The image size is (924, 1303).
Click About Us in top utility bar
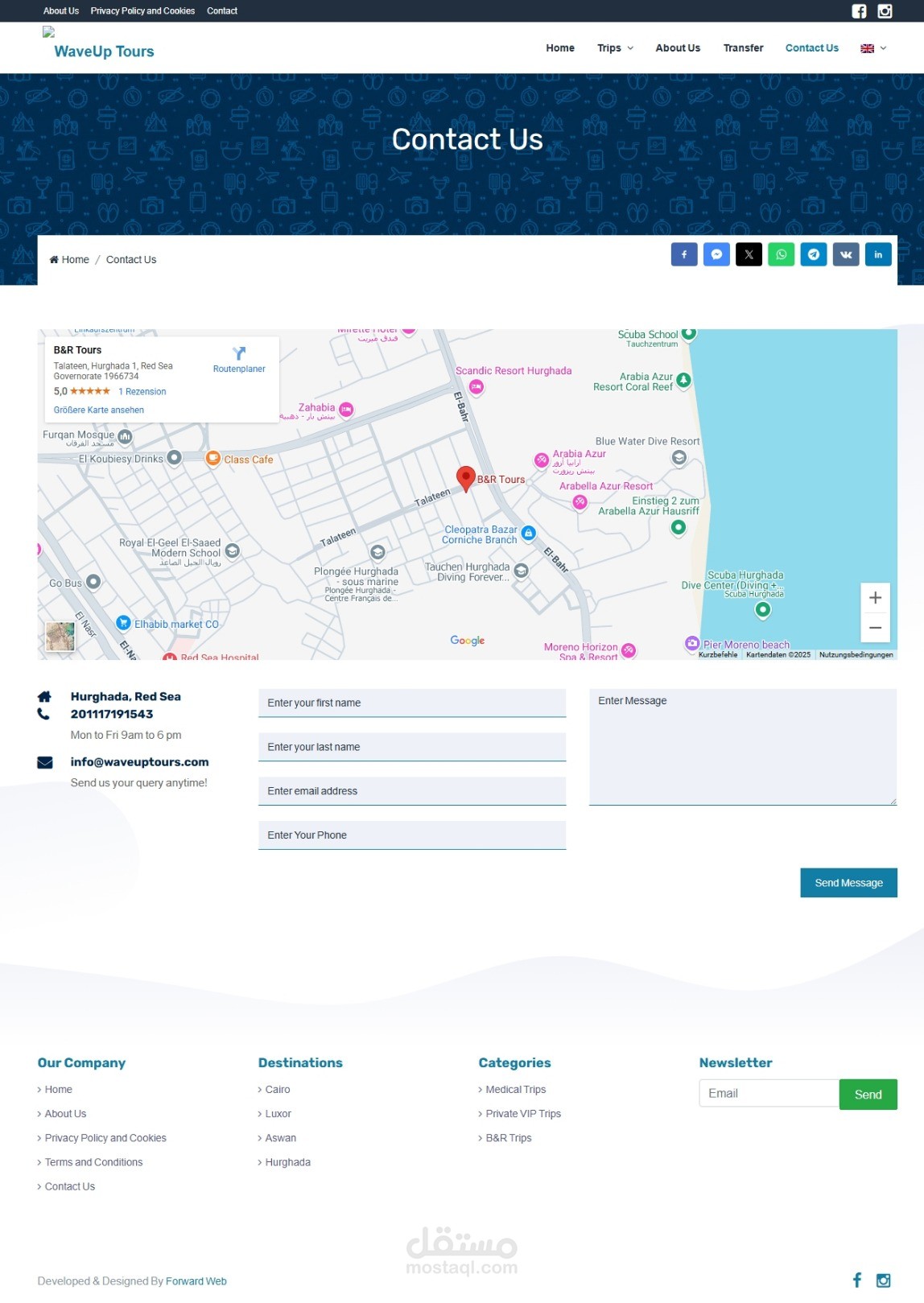click(x=61, y=11)
